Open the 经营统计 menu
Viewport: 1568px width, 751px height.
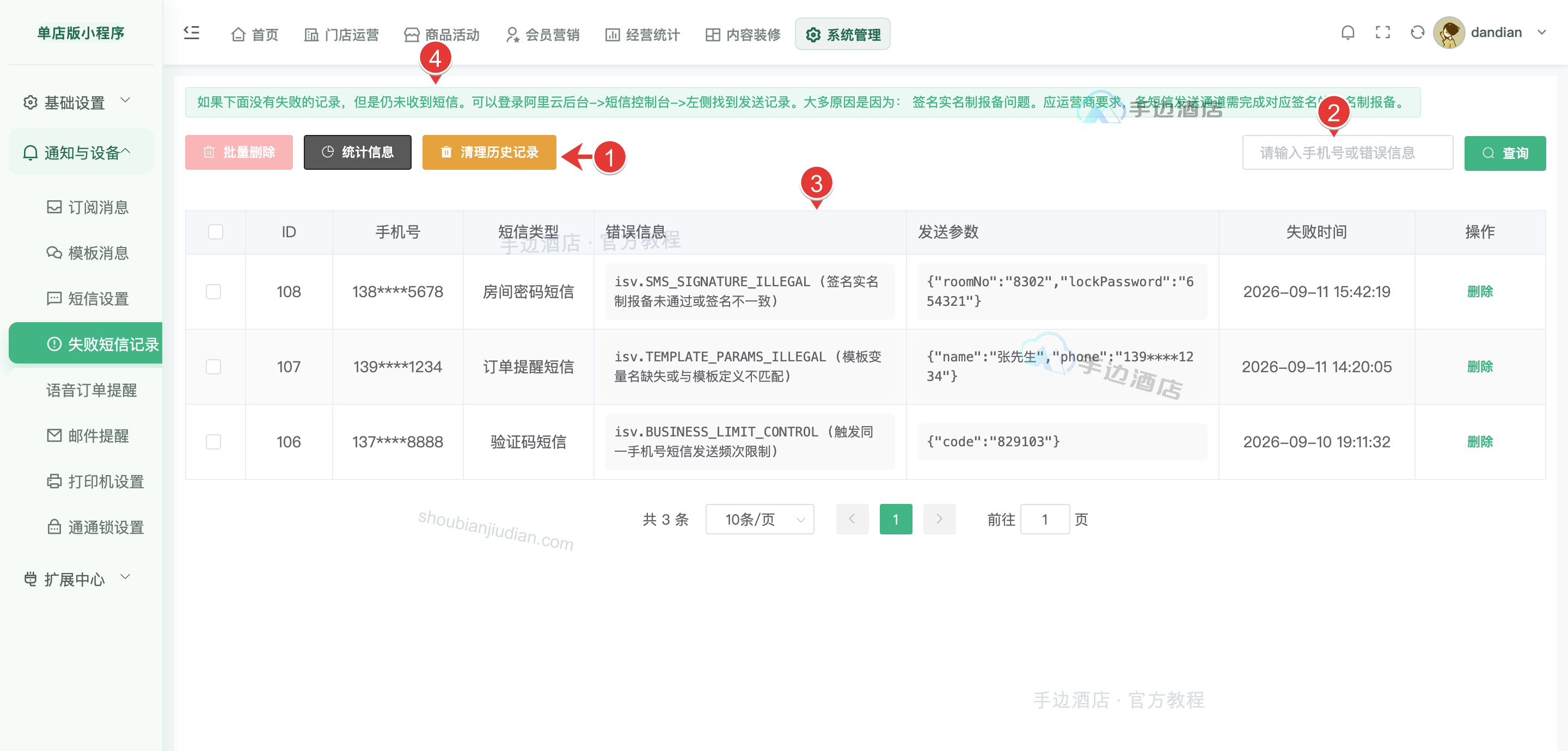point(642,35)
